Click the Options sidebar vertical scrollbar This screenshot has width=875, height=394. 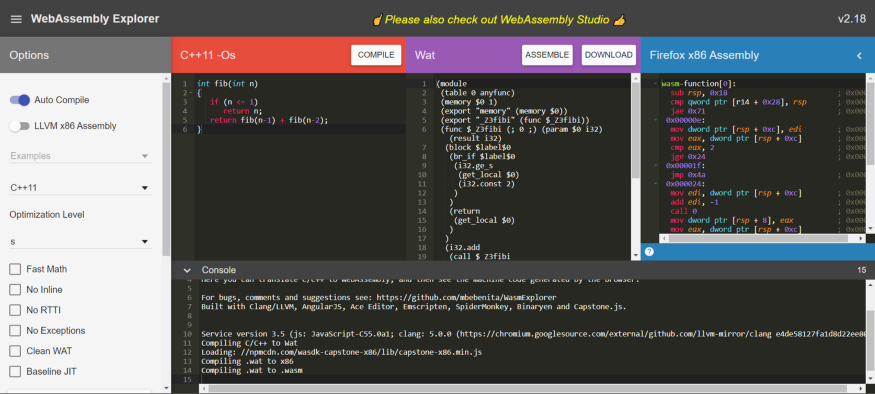click(166, 169)
